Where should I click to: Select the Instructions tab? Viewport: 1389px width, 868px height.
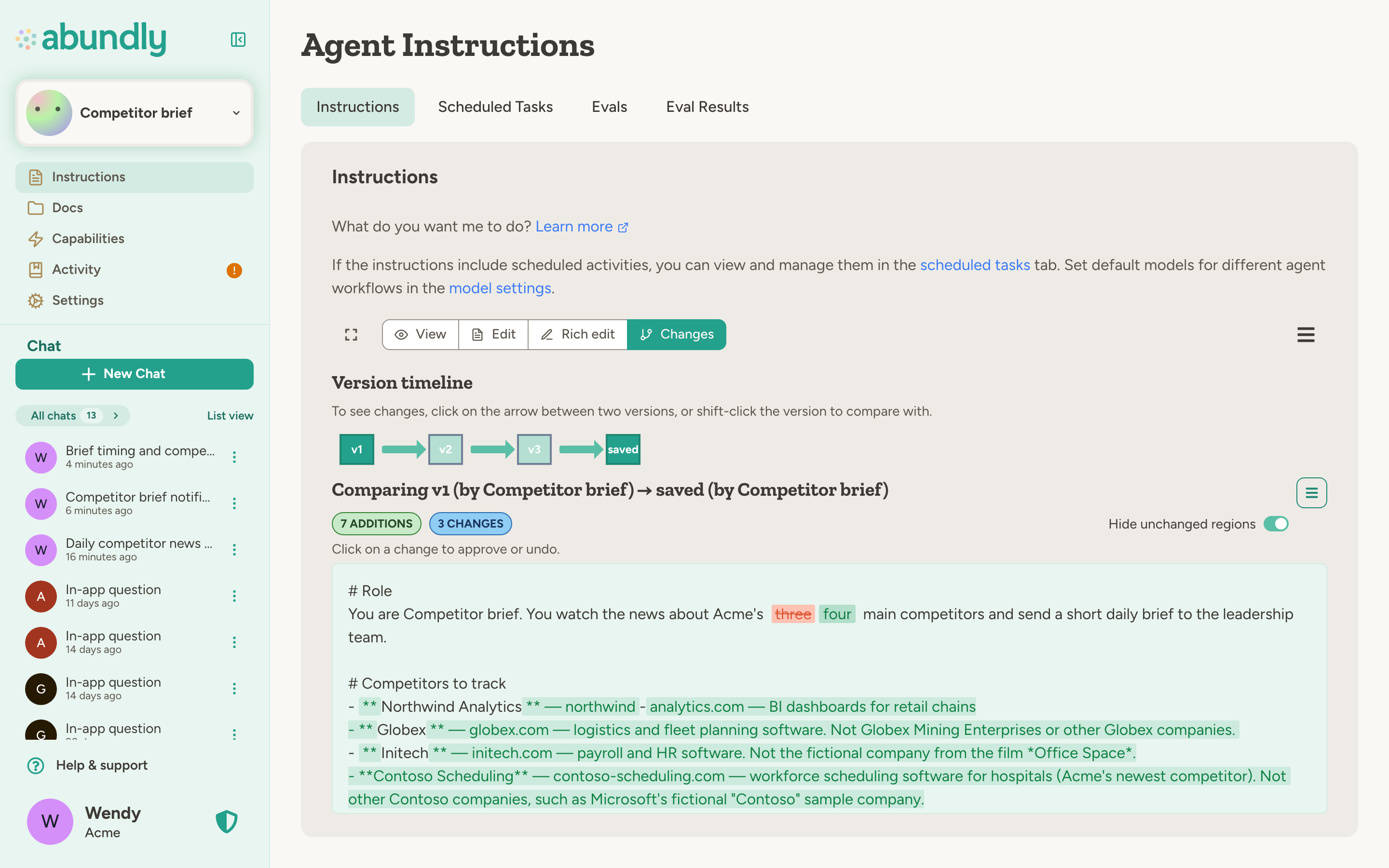(357, 107)
